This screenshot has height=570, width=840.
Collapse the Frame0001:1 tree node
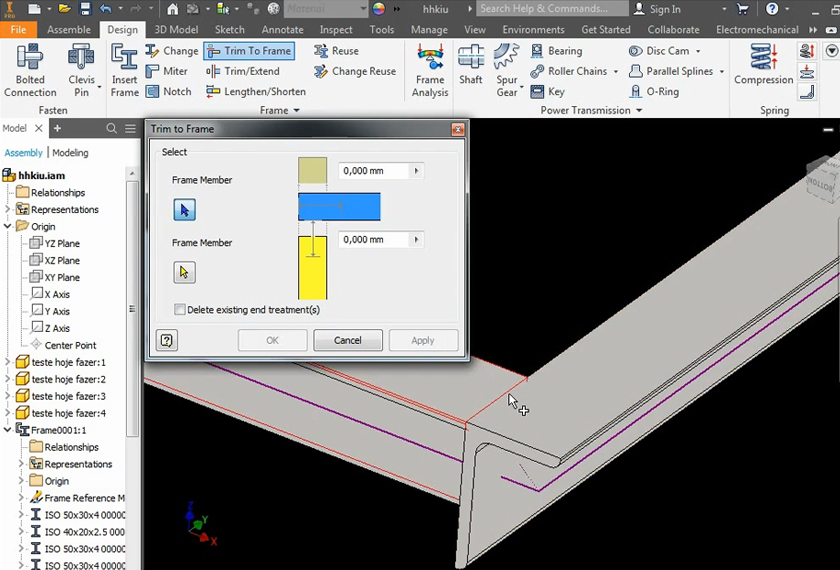[x=8, y=430]
